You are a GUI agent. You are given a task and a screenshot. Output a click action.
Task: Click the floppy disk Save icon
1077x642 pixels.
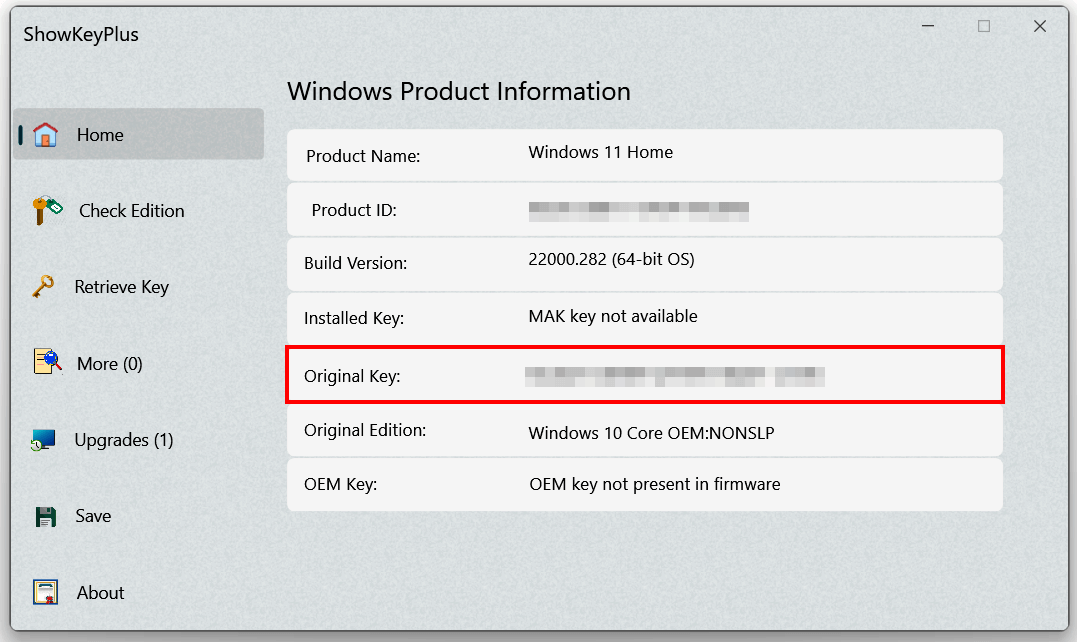pyautogui.click(x=44, y=516)
